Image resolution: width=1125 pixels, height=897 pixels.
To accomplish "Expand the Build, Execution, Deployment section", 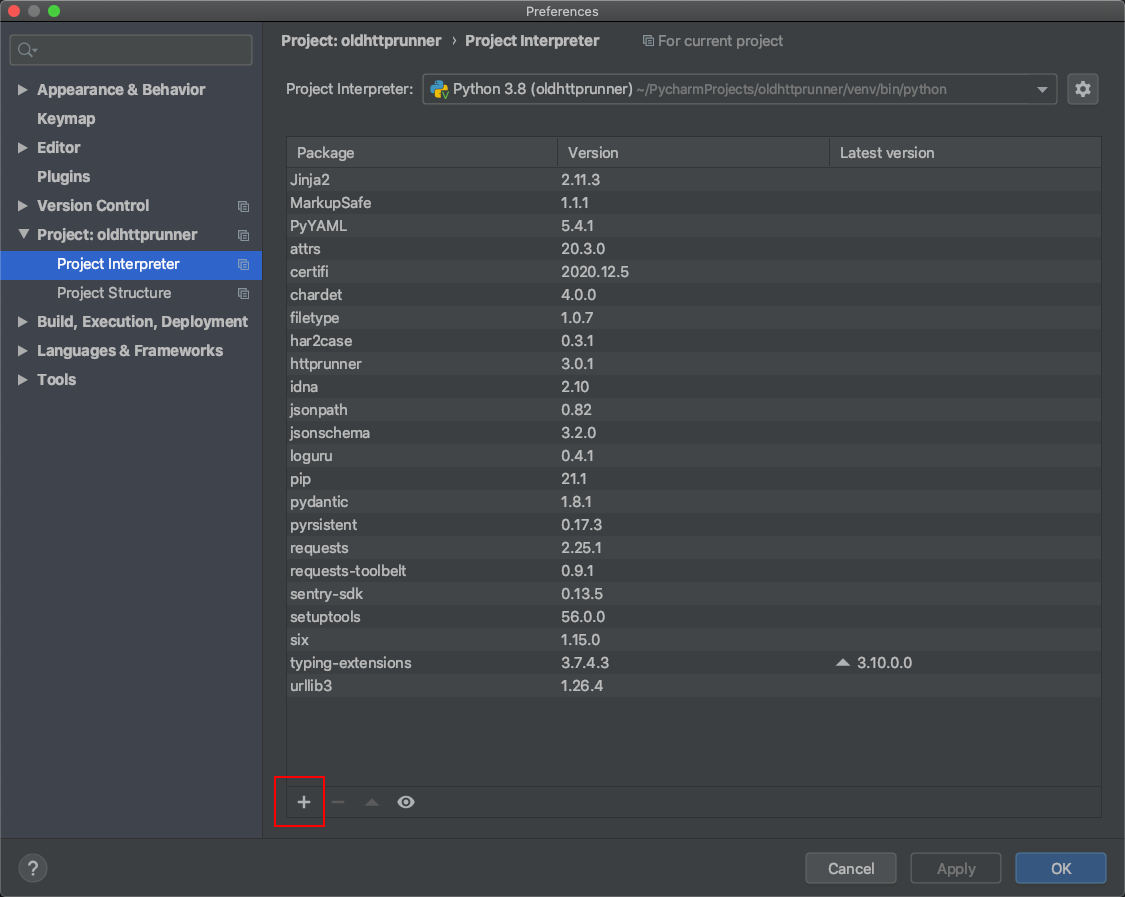I will tap(23, 322).
